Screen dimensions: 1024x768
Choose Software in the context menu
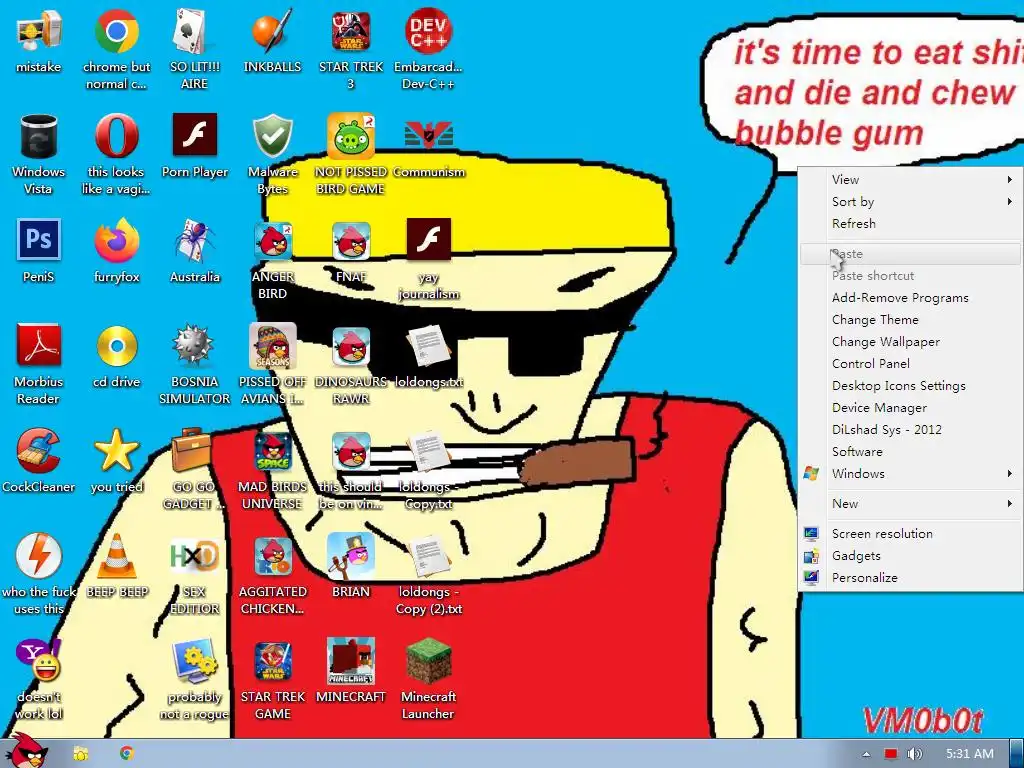(x=910, y=452)
